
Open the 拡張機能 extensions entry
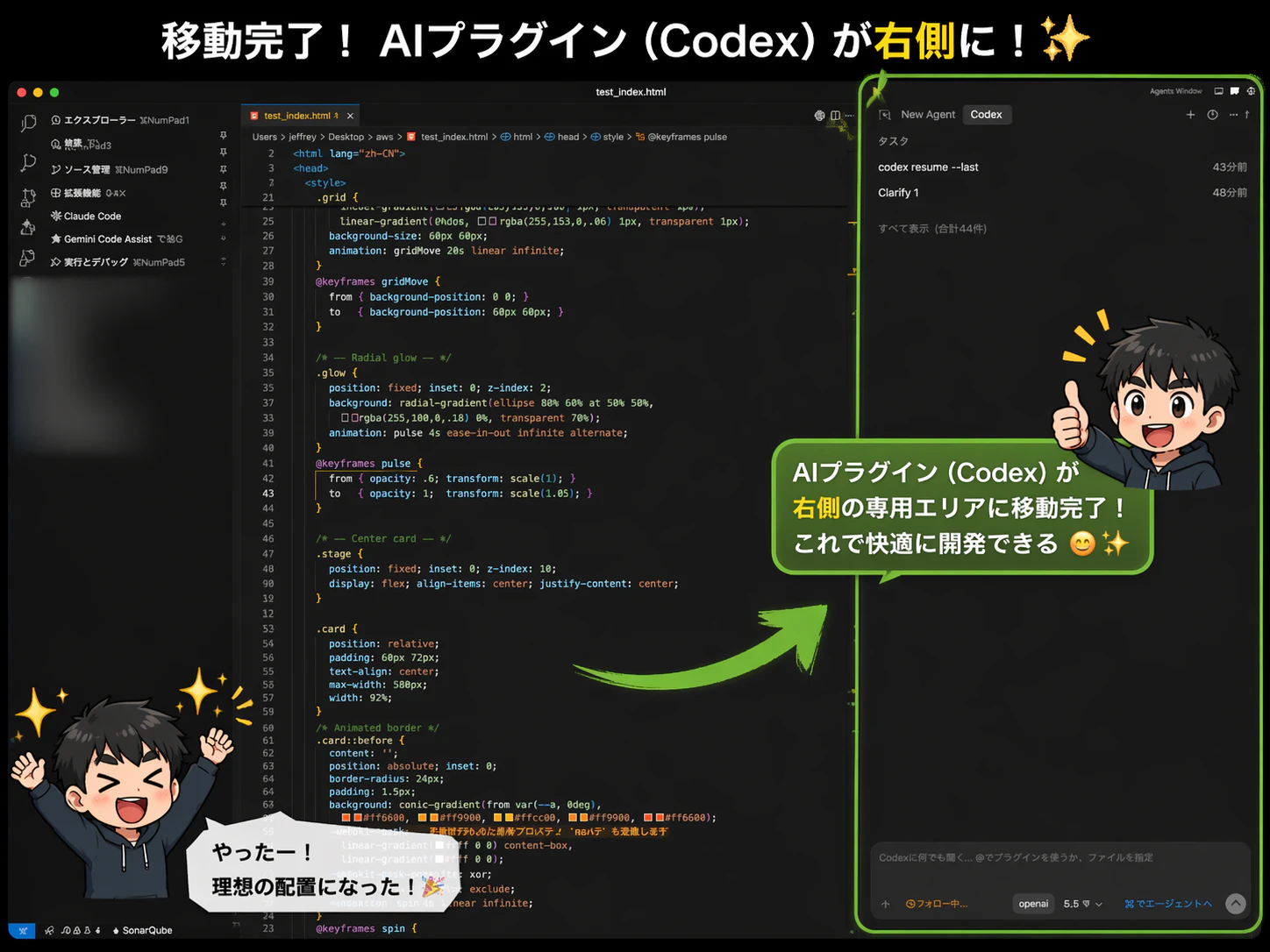[x=89, y=193]
